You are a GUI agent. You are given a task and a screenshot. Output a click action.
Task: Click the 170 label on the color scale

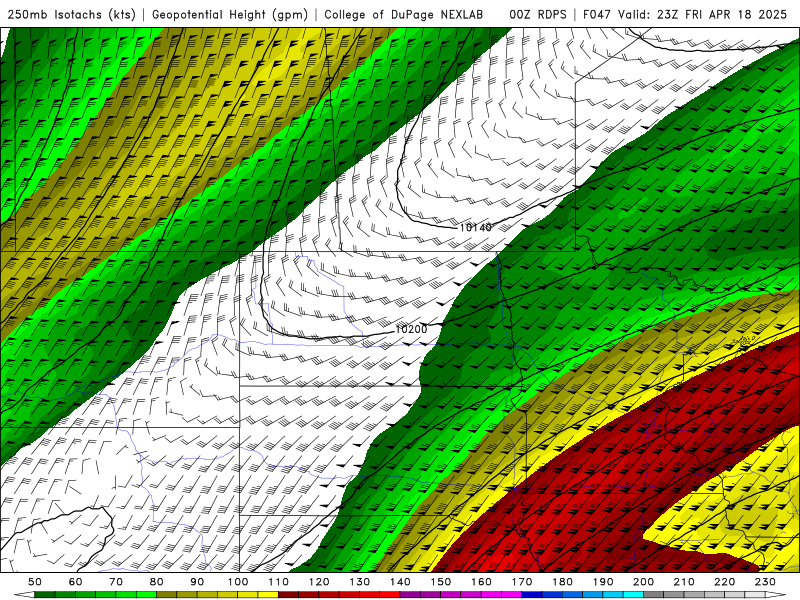coord(522,582)
